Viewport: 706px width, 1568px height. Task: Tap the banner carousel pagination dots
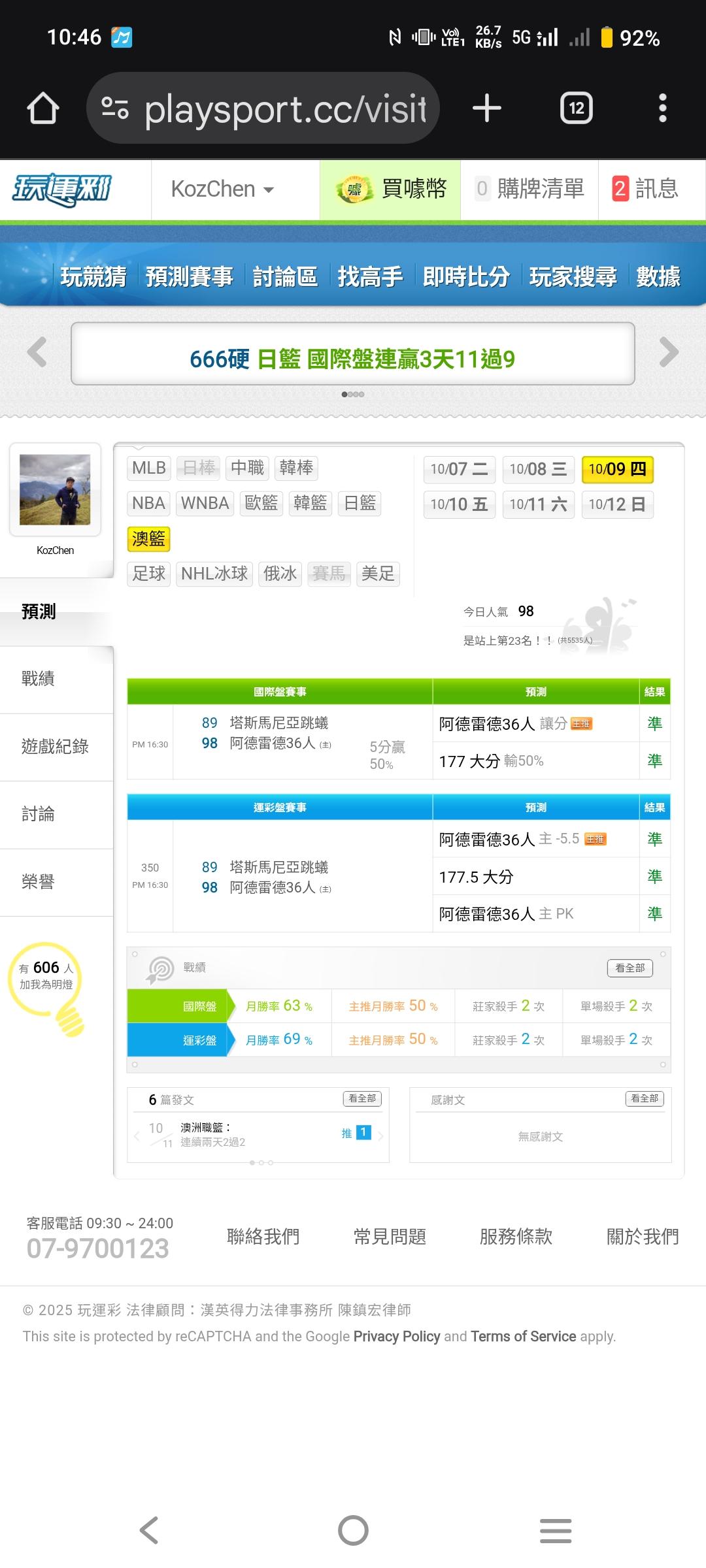tap(353, 395)
